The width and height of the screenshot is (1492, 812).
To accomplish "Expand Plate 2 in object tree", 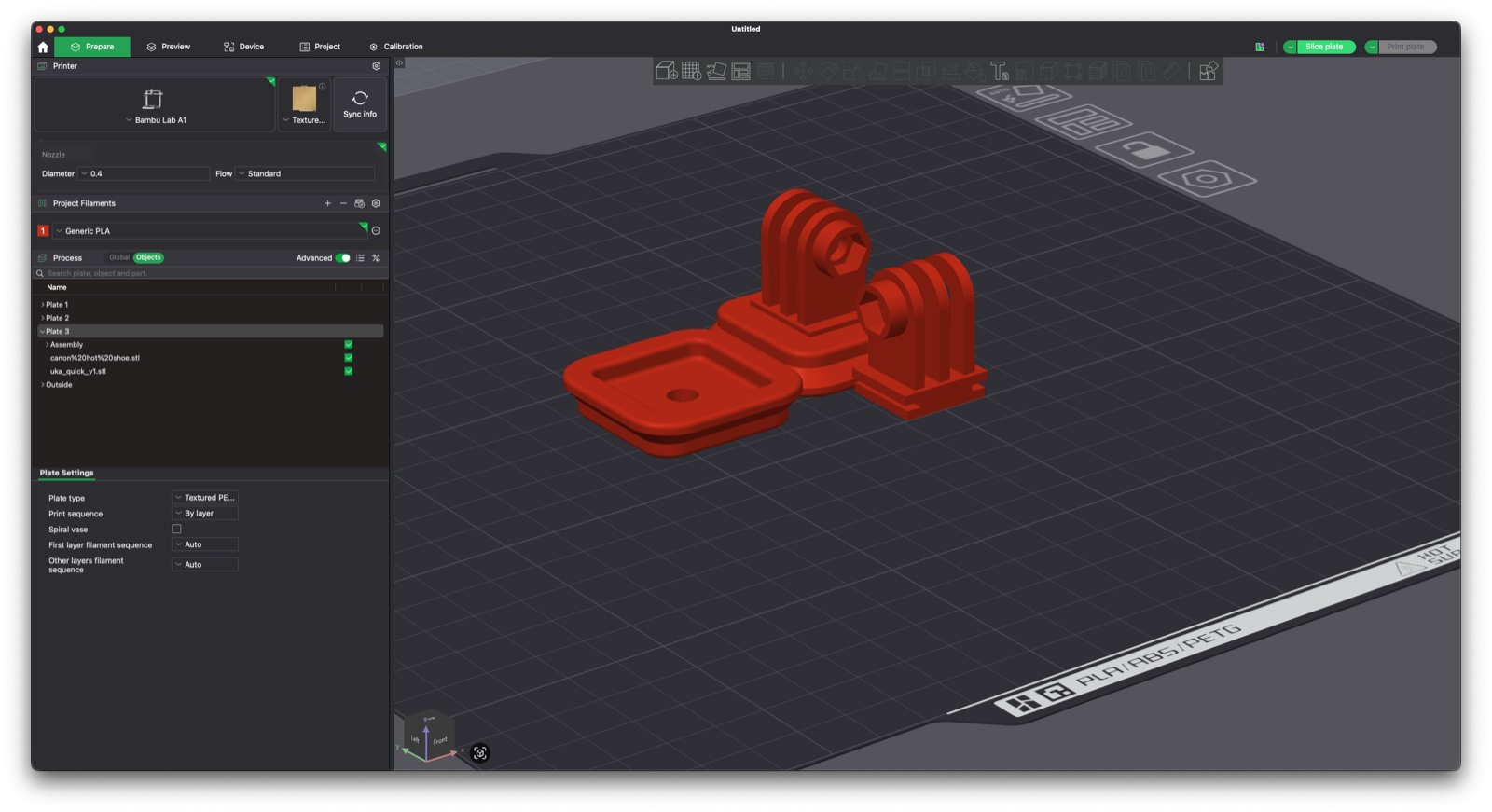I will click(x=42, y=318).
